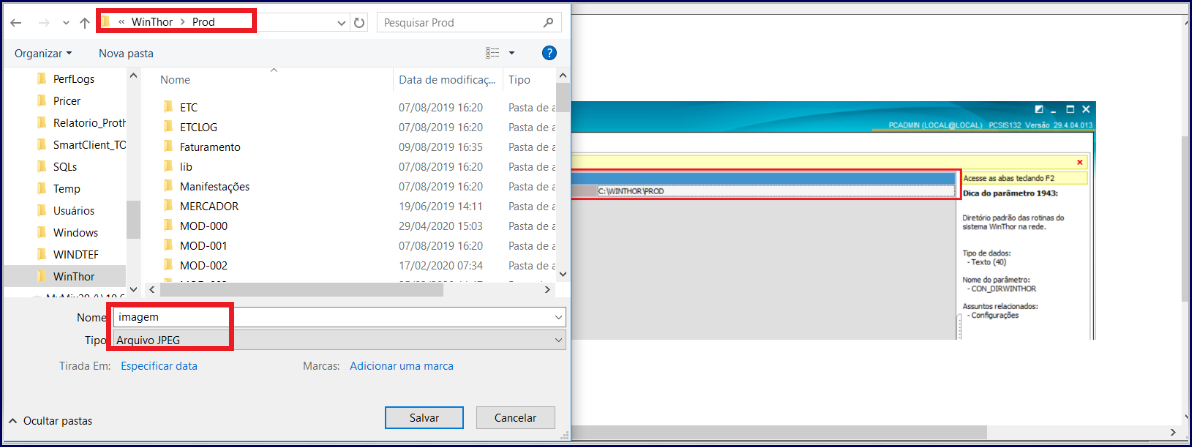
Task: Refresh the Prod folder view
Action: [x=360, y=23]
